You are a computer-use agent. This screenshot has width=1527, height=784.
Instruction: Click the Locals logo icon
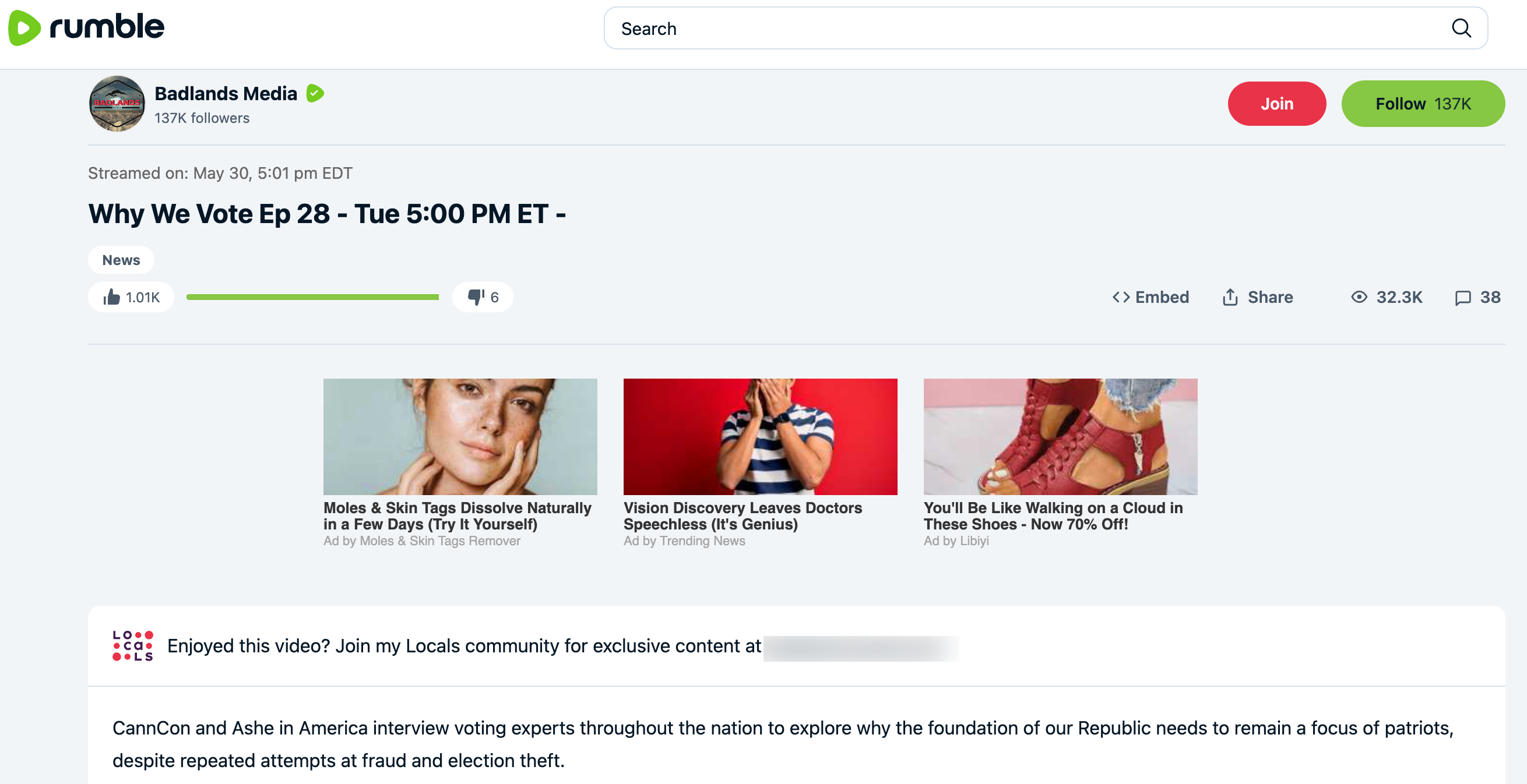[x=133, y=645]
